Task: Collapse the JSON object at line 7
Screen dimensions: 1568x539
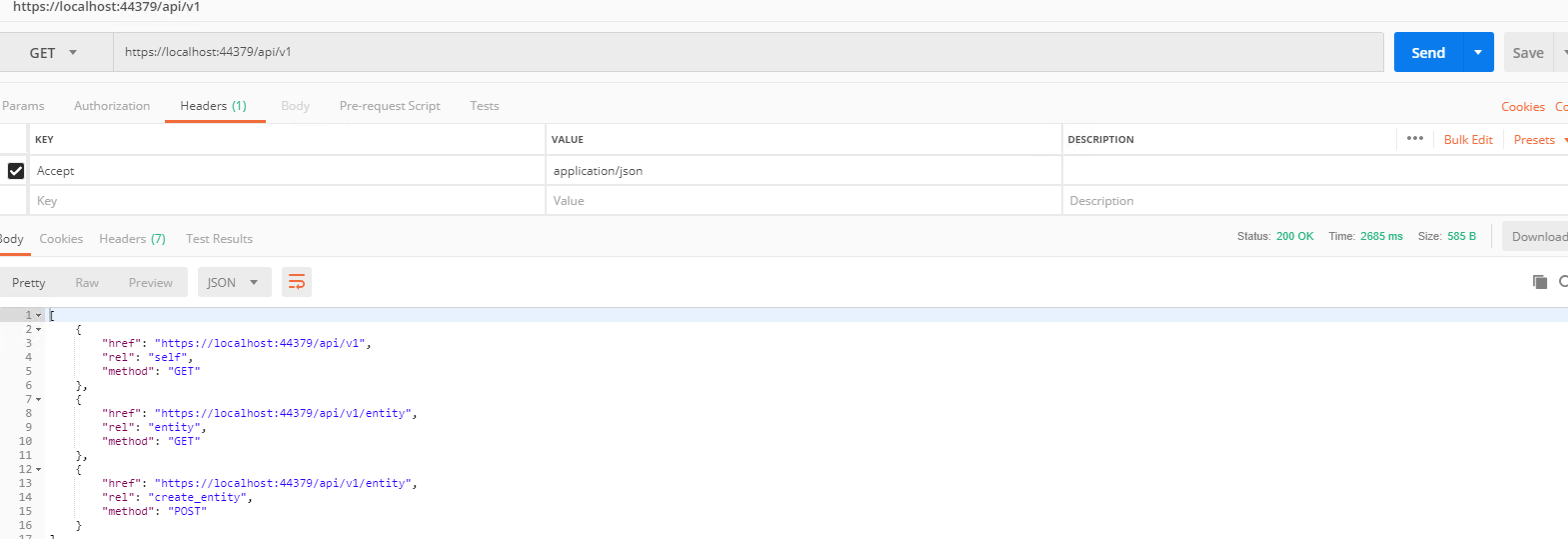Action: pos(39,399)
